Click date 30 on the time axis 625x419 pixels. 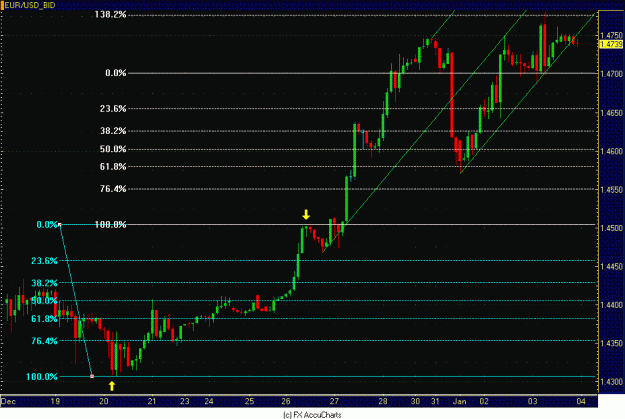click(415, 401)
